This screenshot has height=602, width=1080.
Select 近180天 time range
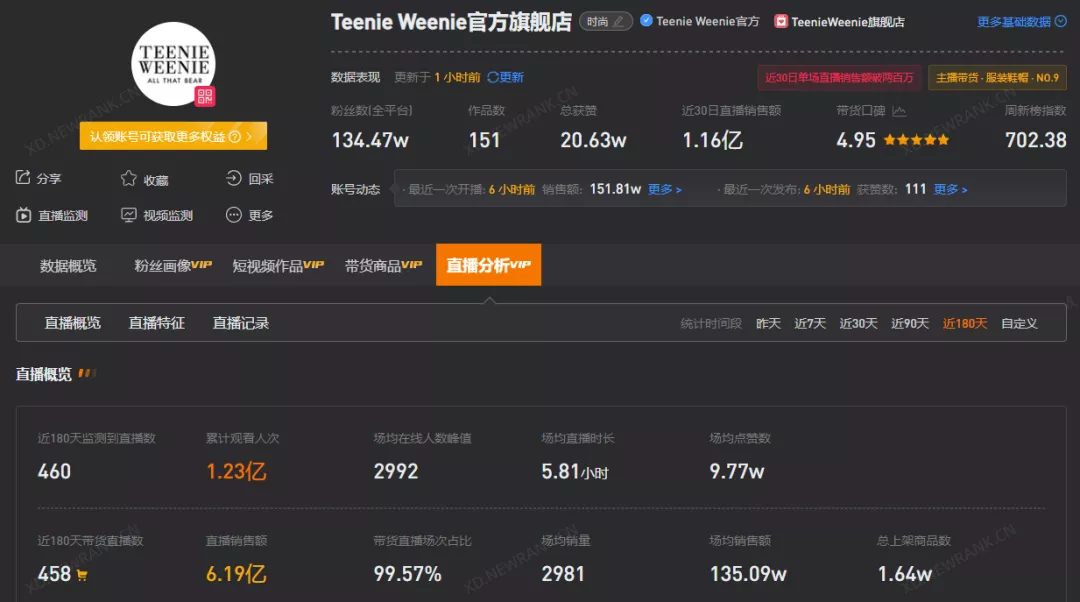tap(964, 324)
